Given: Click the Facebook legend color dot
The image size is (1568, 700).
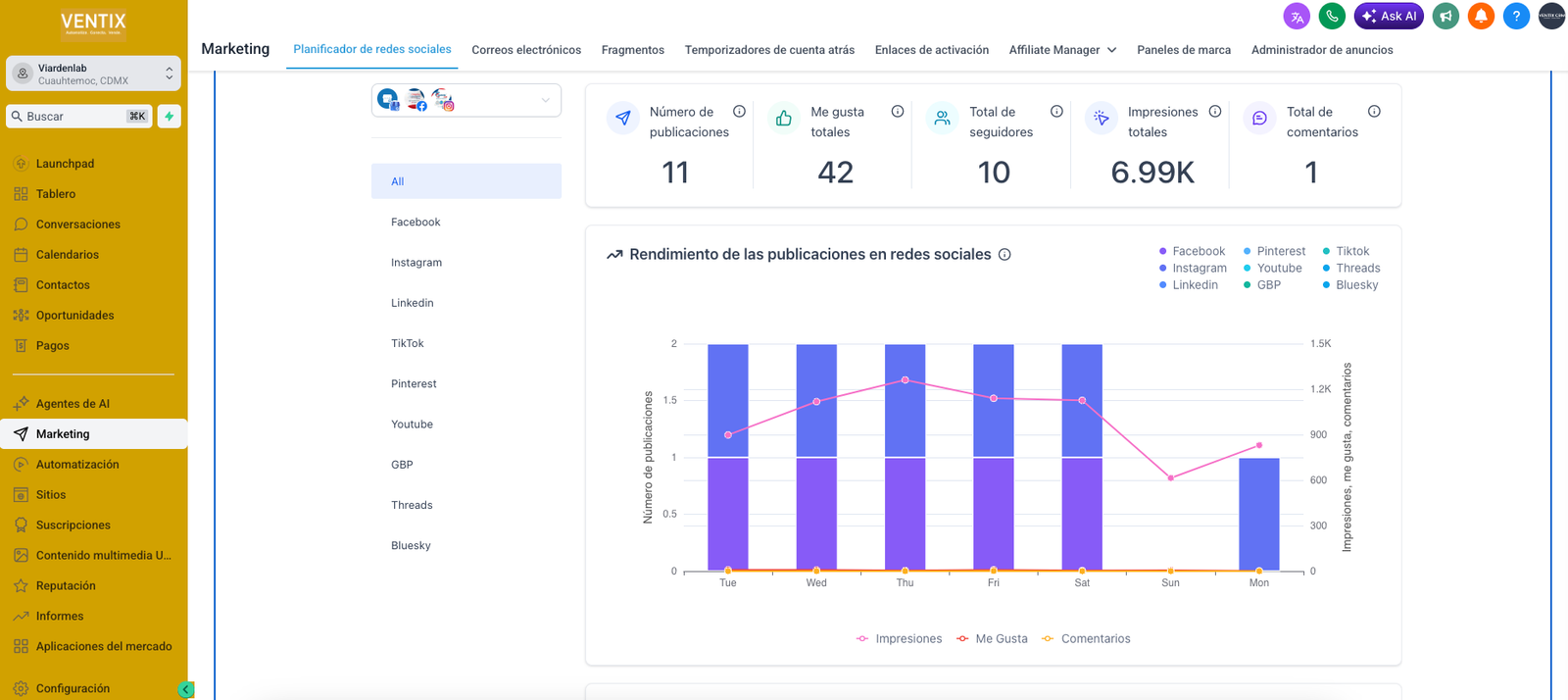Looking at the screenshot, I should [x=1162, y=252].
